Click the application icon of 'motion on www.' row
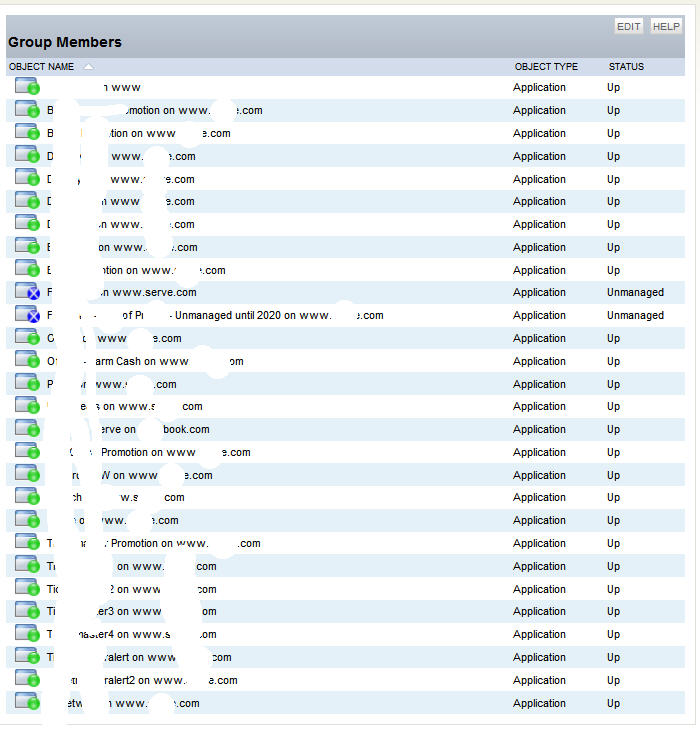Screen dimensions: 700x730 pos(27,110)
